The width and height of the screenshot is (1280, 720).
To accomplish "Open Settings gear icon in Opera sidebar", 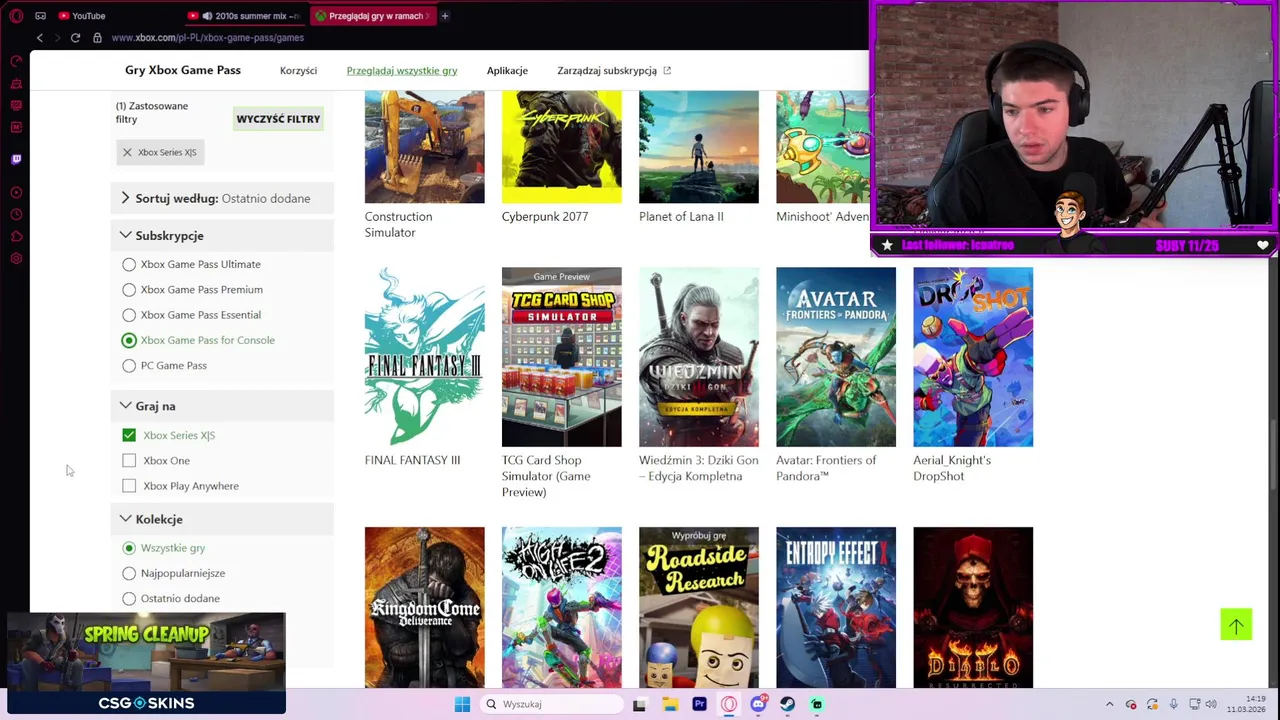I will (16, 258).
